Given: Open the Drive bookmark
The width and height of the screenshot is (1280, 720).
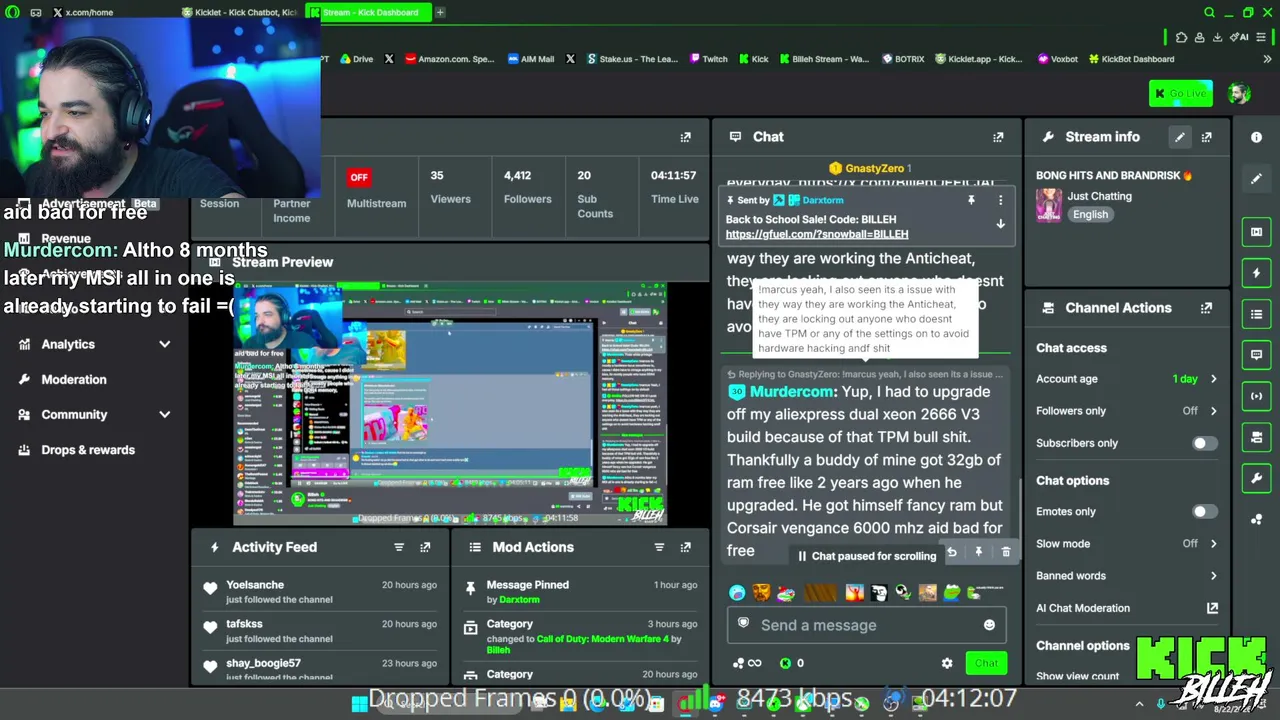Looking at the screenshot, I should pos(356,59).
